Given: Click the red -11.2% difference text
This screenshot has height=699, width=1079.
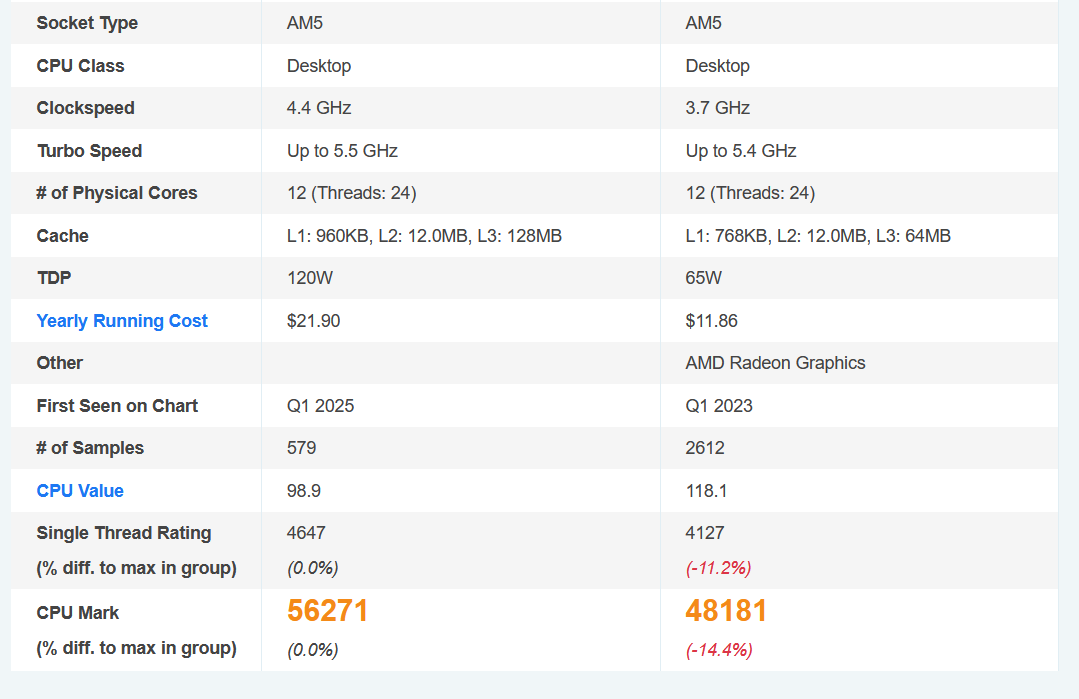Looking at the screenshot, I should point(718,568).
